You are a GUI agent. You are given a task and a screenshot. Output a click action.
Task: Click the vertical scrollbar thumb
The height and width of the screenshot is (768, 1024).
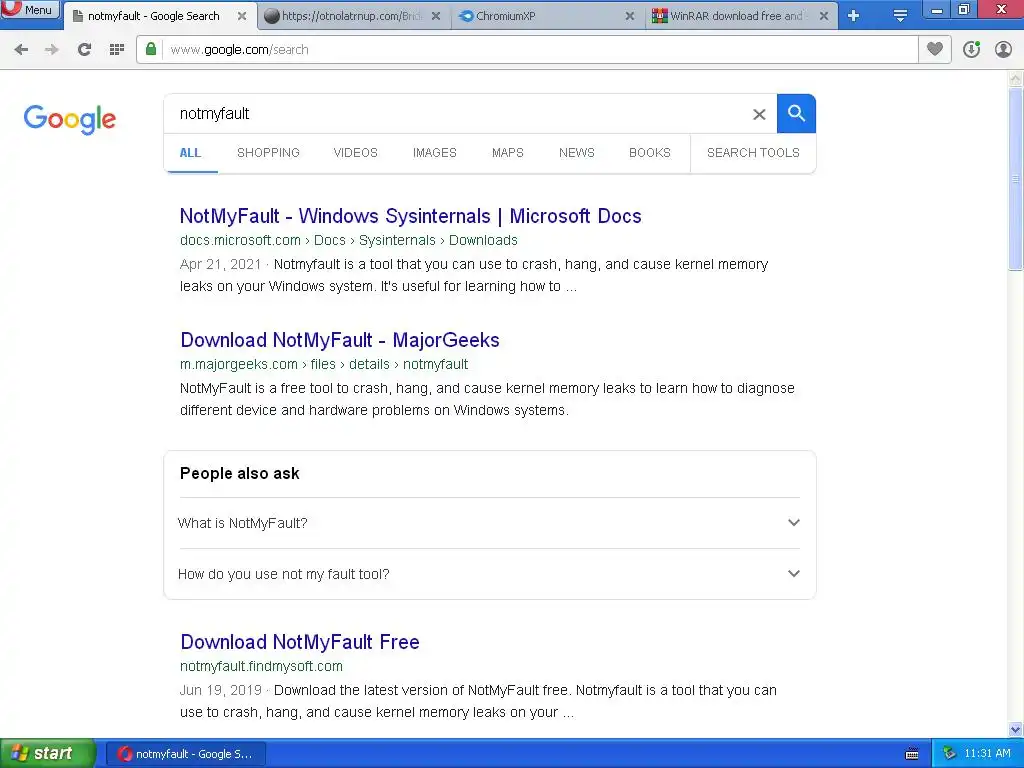pyautogui.click(x=1015, y=178)
